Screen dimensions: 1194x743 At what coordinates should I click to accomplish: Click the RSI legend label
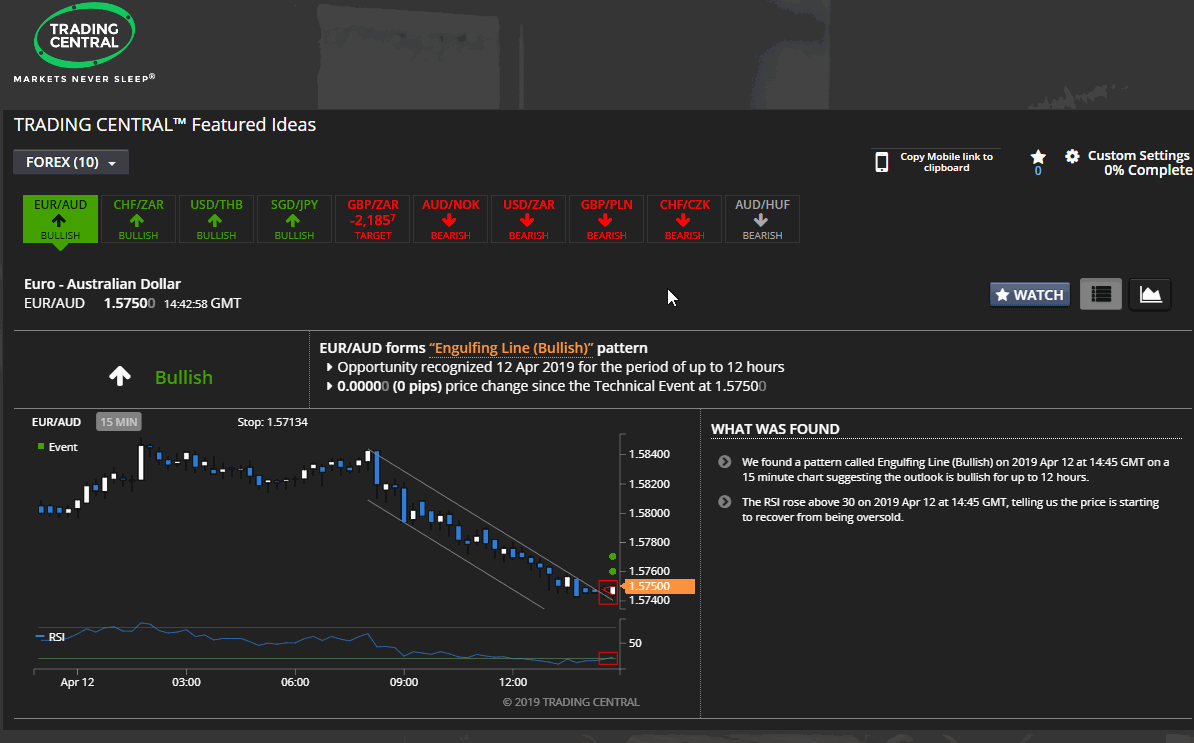click(56, 637)
